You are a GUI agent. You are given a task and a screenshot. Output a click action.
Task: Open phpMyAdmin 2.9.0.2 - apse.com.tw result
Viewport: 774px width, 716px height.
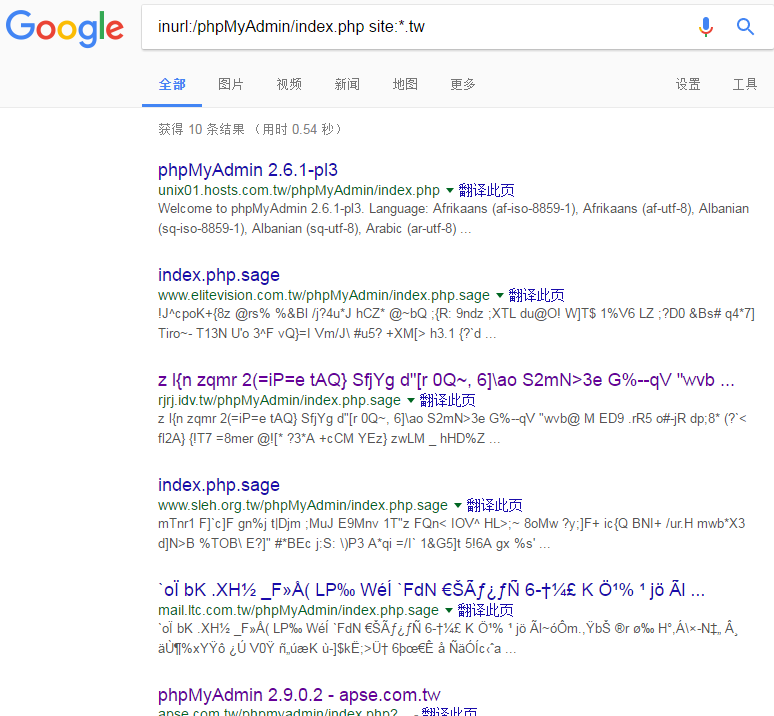[299, 695]
